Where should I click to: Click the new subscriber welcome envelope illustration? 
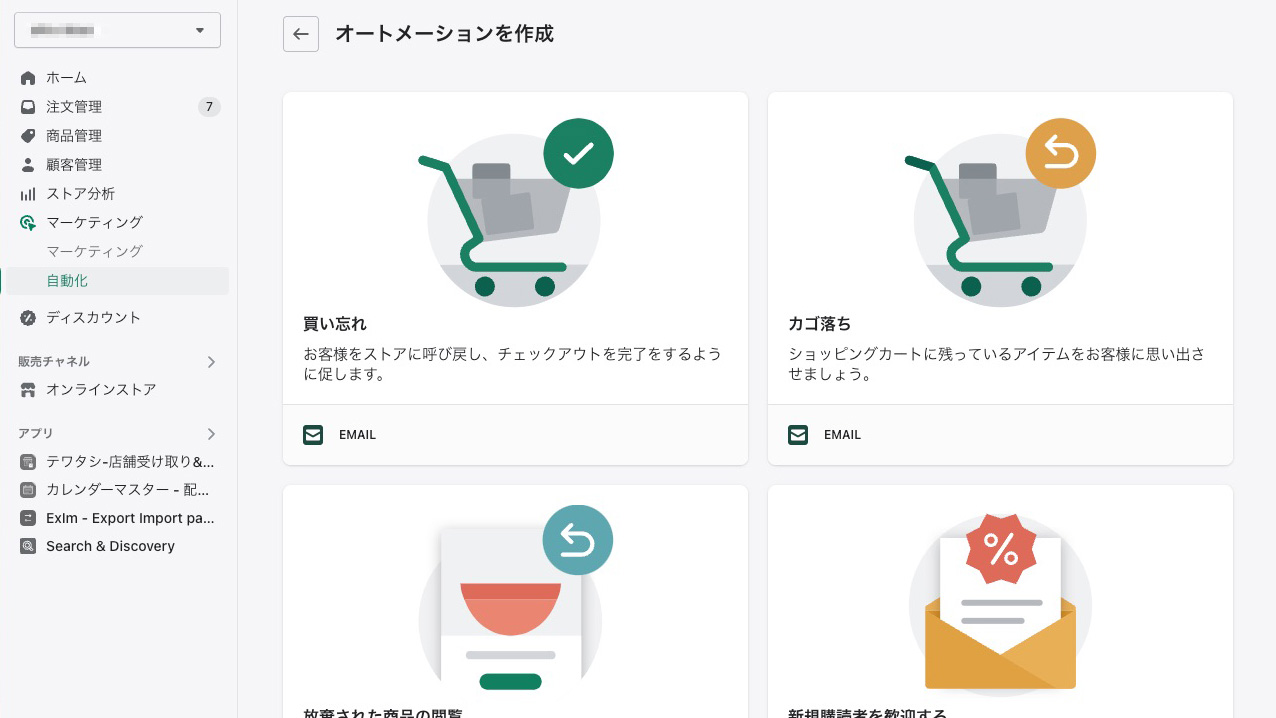(x=1000, y=601)
